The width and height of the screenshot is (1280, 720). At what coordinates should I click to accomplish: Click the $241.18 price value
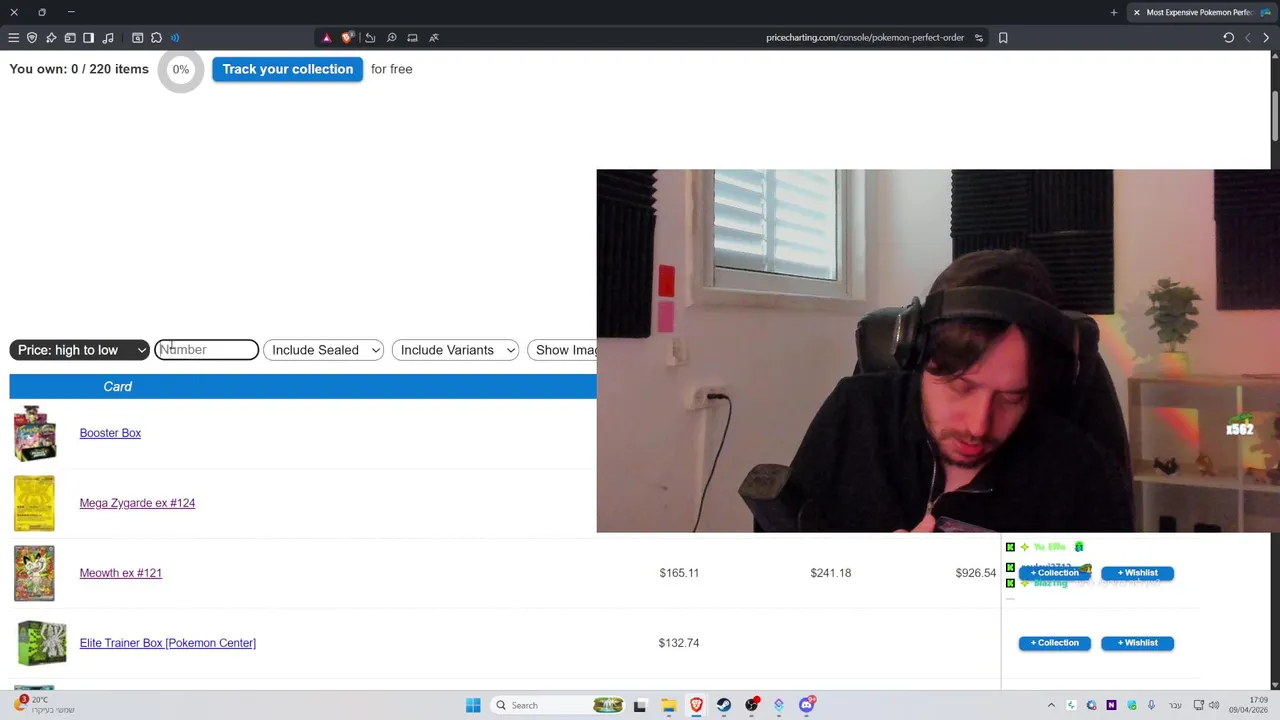point(831,573)
